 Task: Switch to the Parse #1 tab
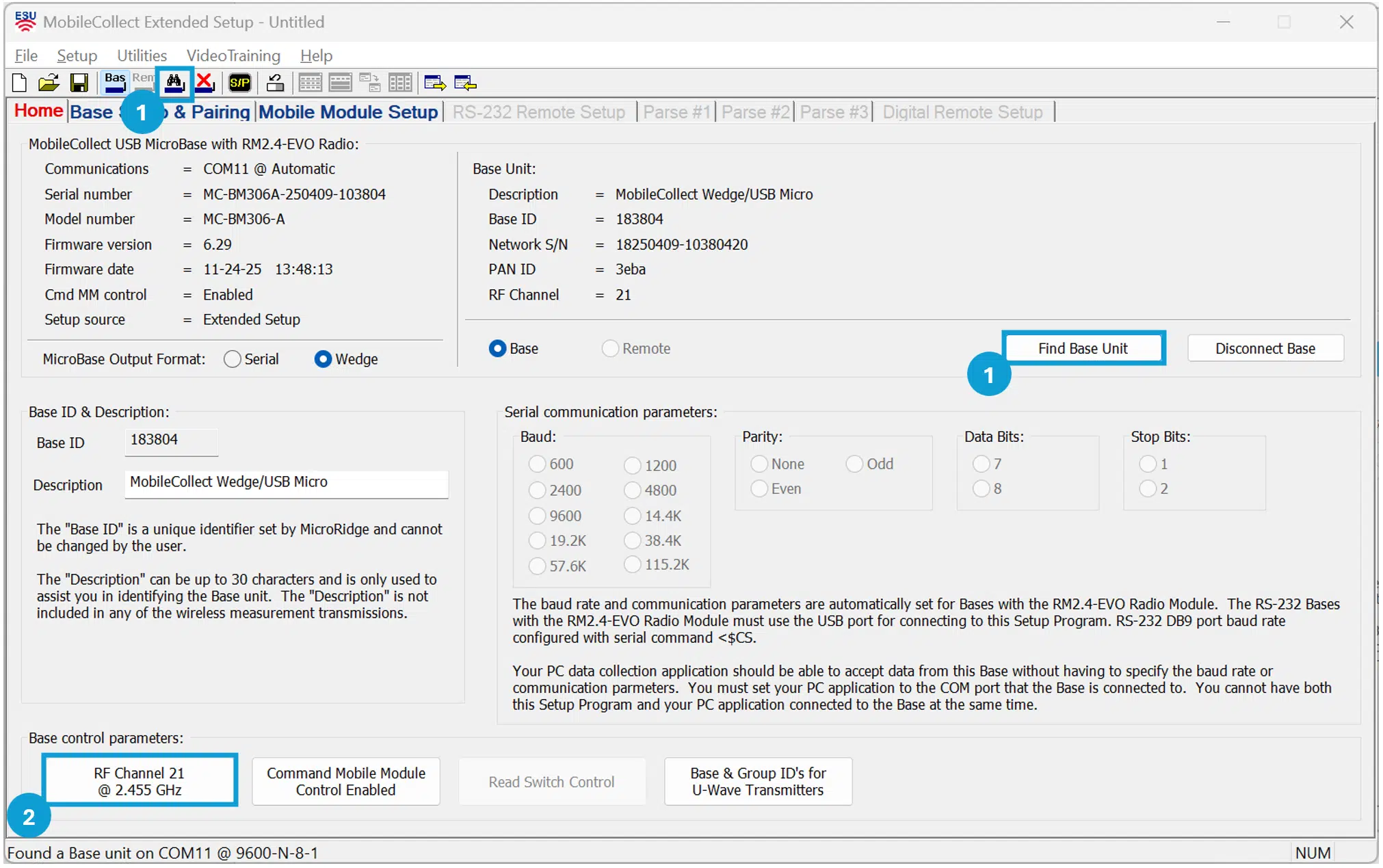coord(677,112)
